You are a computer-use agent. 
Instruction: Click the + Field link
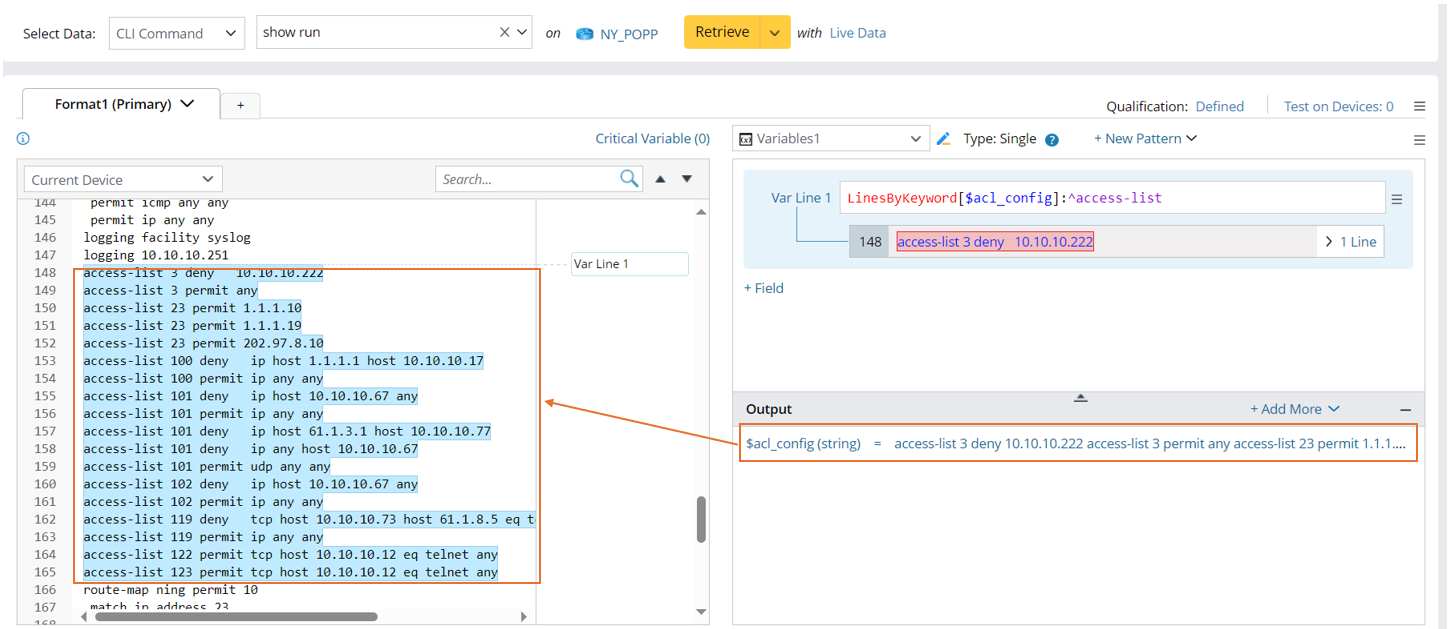point(764,288)
